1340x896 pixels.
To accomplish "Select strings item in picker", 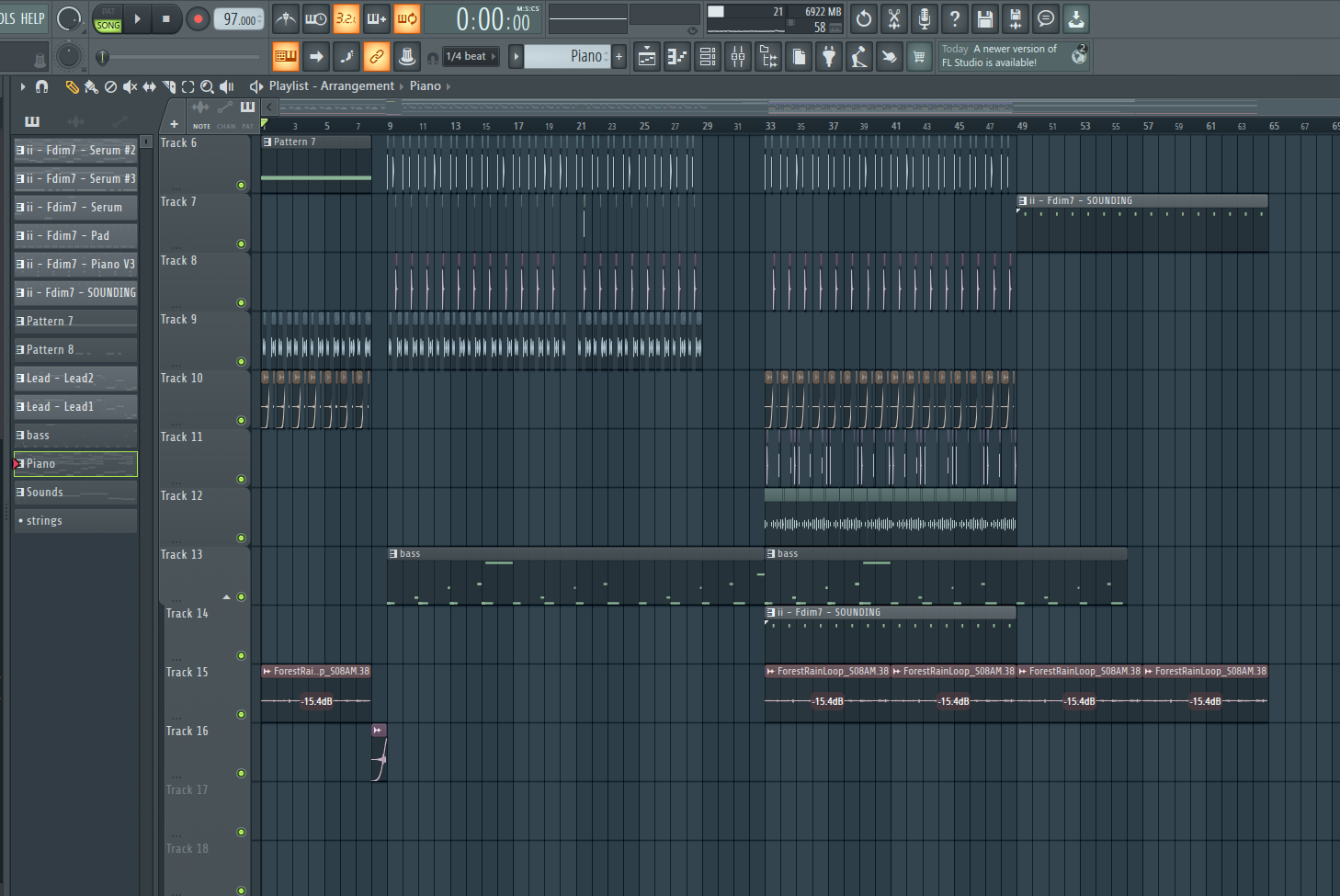I will 75,521.
